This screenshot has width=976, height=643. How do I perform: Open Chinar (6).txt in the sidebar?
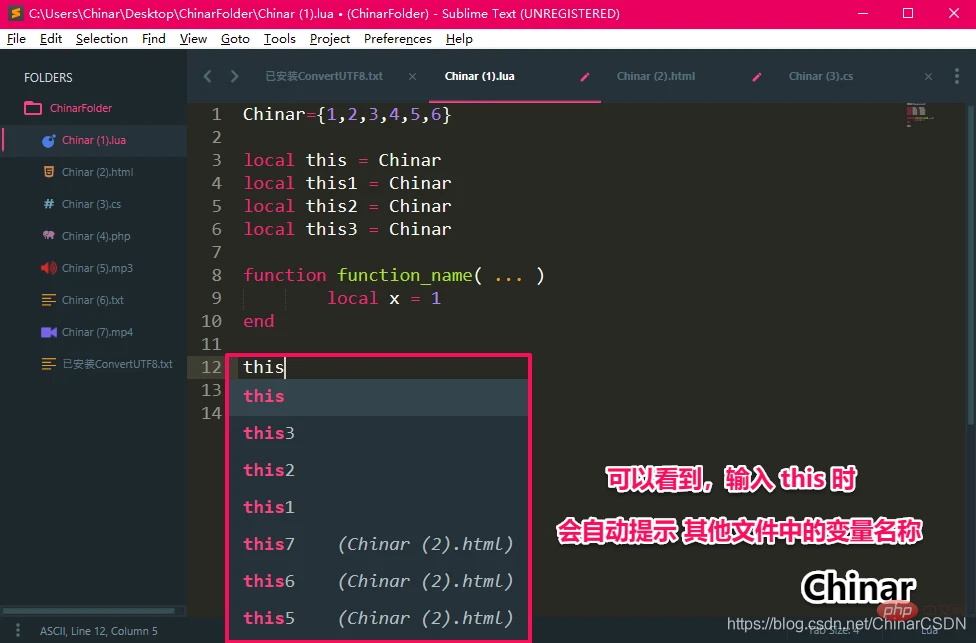93,300
